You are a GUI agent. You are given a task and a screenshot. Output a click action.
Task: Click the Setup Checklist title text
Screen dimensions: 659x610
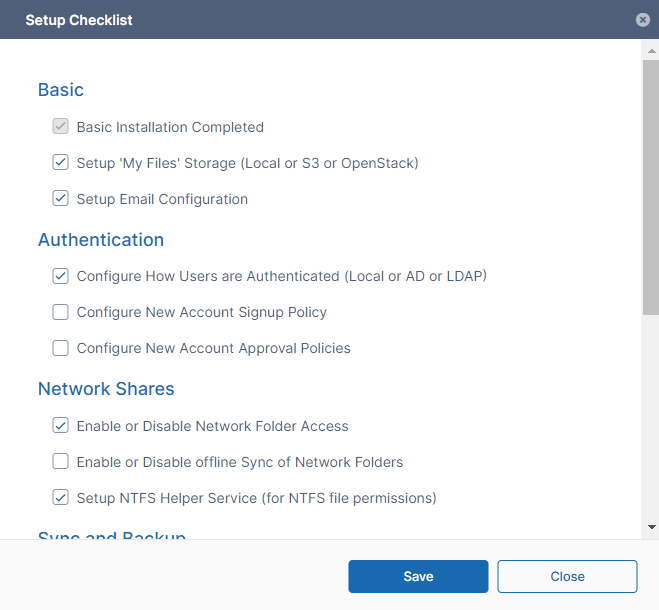point(79,20)
